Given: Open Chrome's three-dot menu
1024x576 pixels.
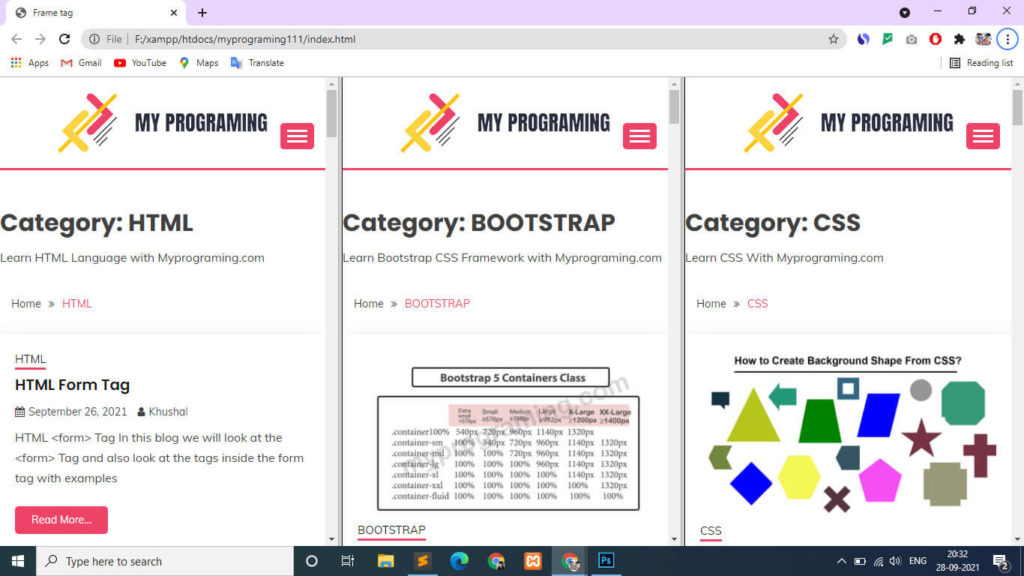Looking at the screenshot, I should (1008, 39).
